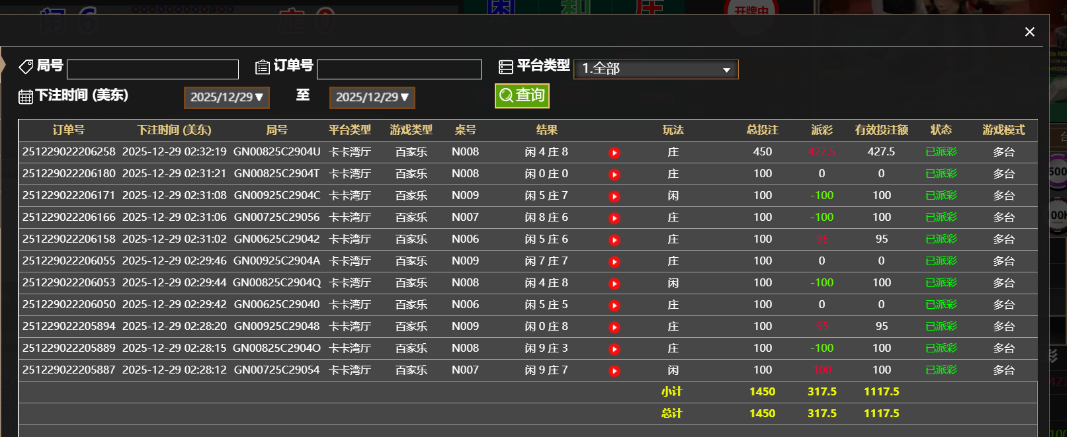Image resolution: width=1067 pixels, height=437 pixels.
Task: Click result 闲 4 庄 8 of order 251229022206258
Action: (x=546, y=152)
